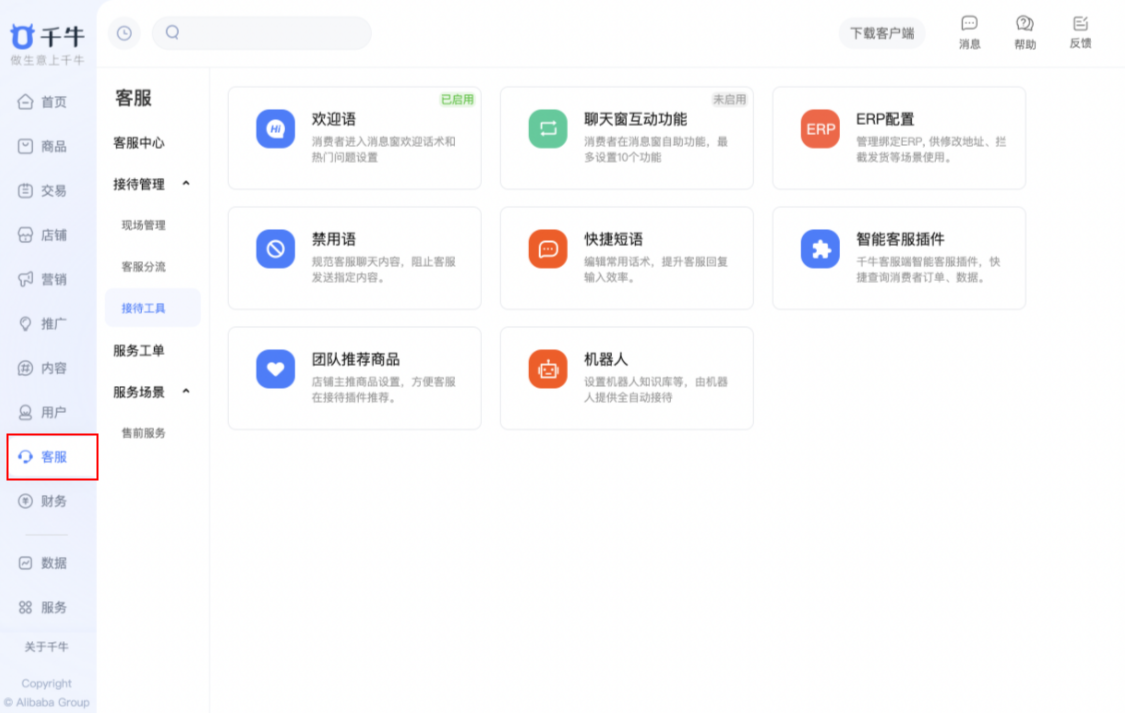
Task: Open 客服分流 submenu item
Action: coord(144,267)
